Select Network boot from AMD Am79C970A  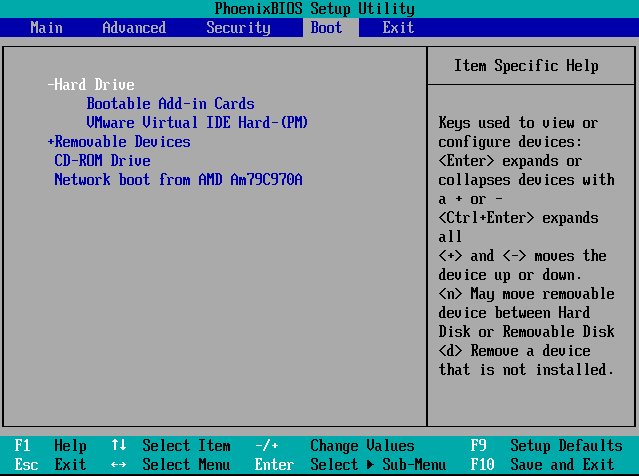[x=178, y=180]
